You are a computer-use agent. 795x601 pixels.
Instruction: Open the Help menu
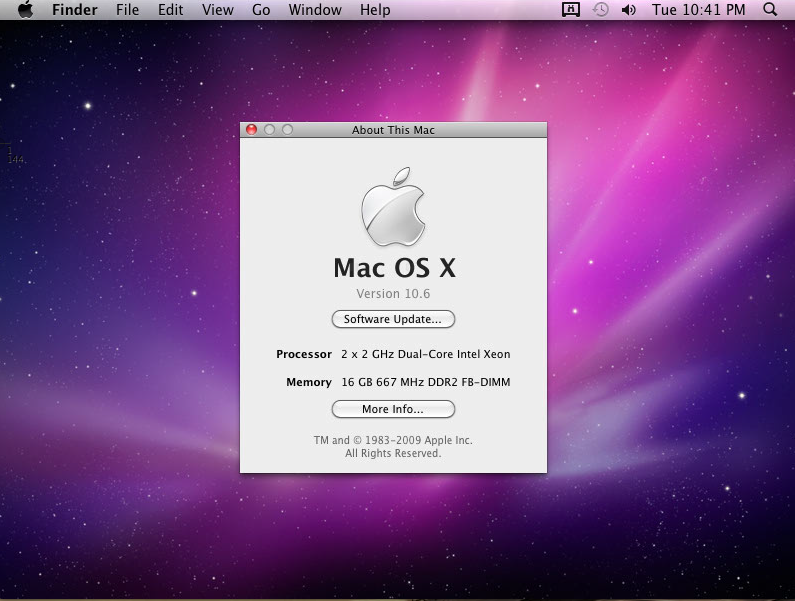[375, 10]
